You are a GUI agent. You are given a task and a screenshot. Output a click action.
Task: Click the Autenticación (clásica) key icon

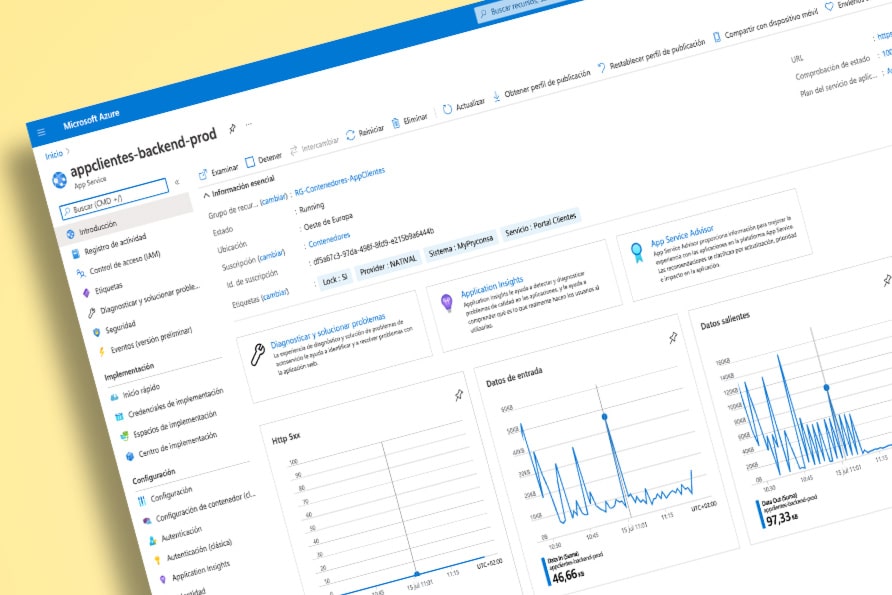(158, 560)
